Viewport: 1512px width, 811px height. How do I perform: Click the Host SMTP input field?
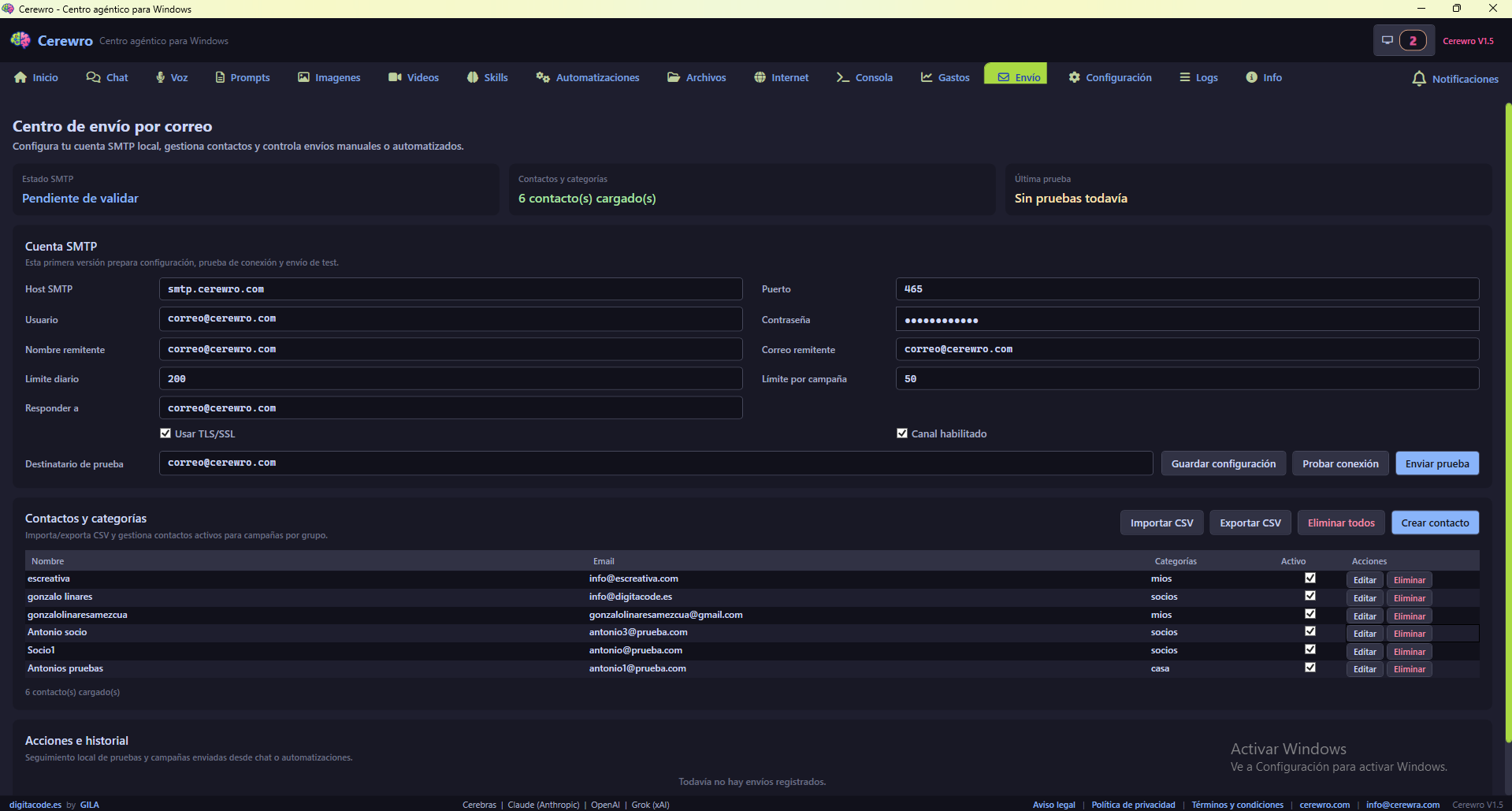click(451, 289)
